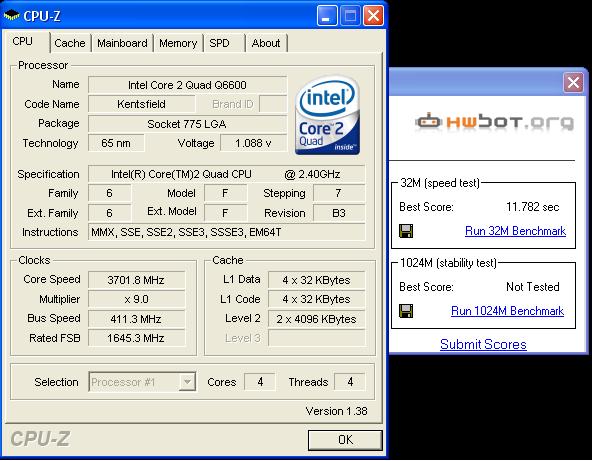Click the Stepping value 7
The height and width of the screenshot is (461, 592).
[x=339, y=193]
